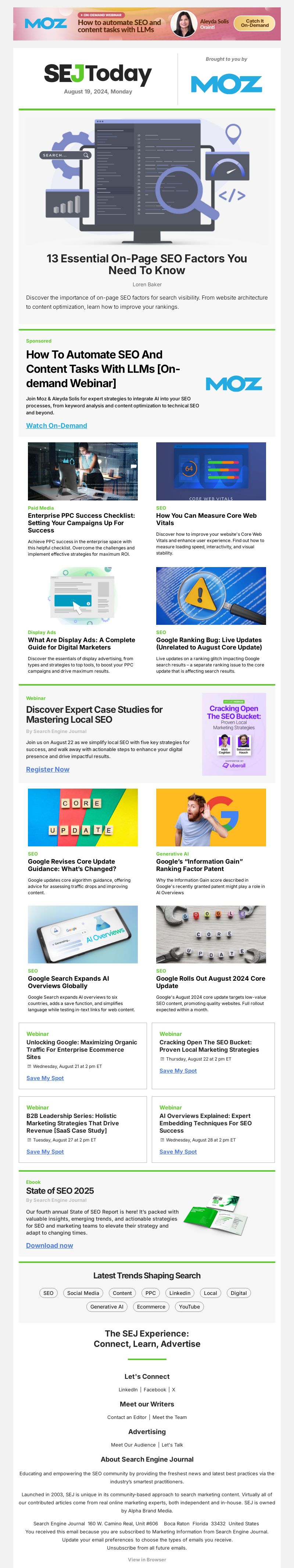Open the Cracking Open The SEO Bucket graphic
This screenshot has height=1568, width=294.
coord(234,734)
